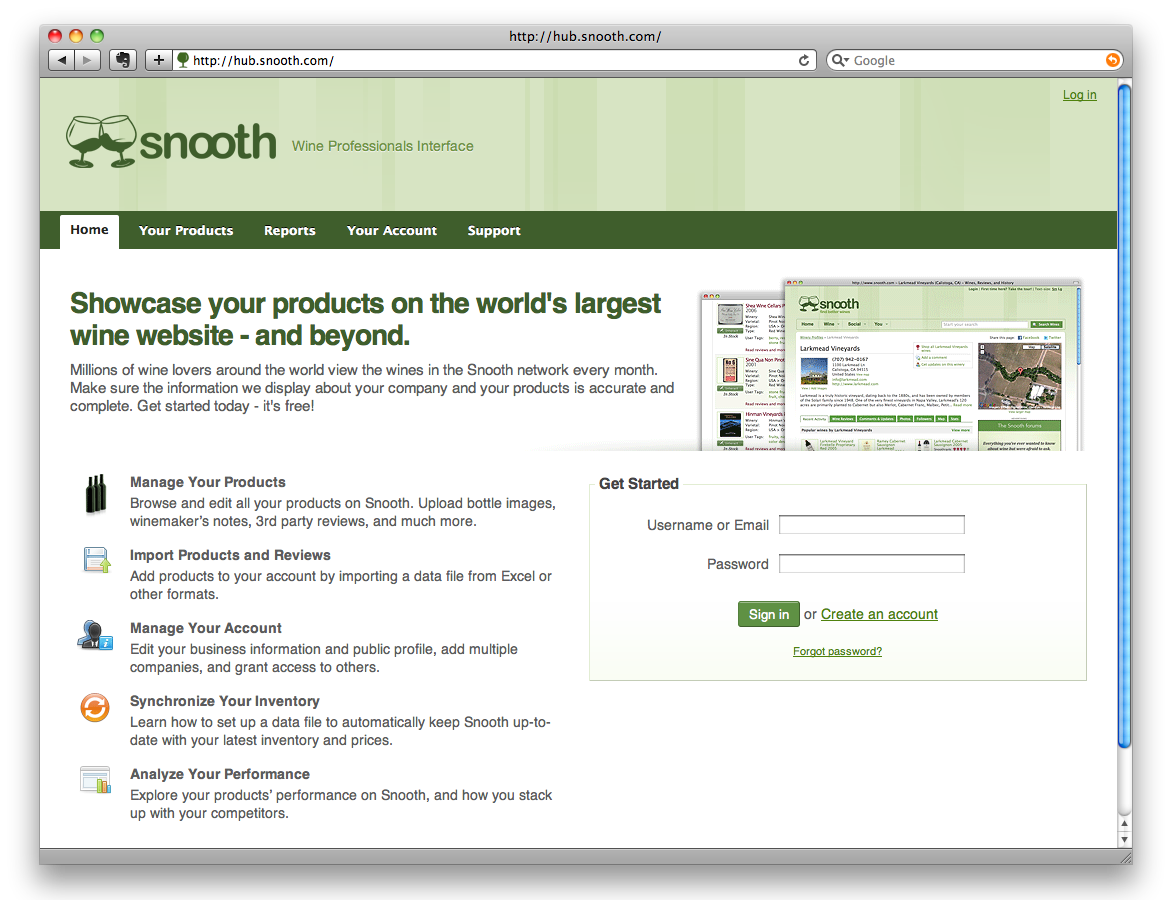Click the window resize grip corner
The width and height of the screenshot is (1172, 900).
[1124, 857]
